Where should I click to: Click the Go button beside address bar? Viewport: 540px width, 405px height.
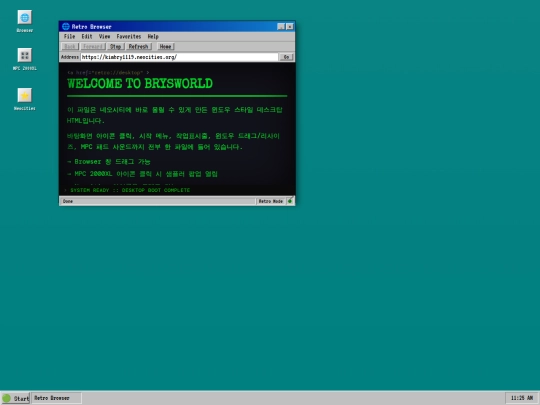click(286, 57)
